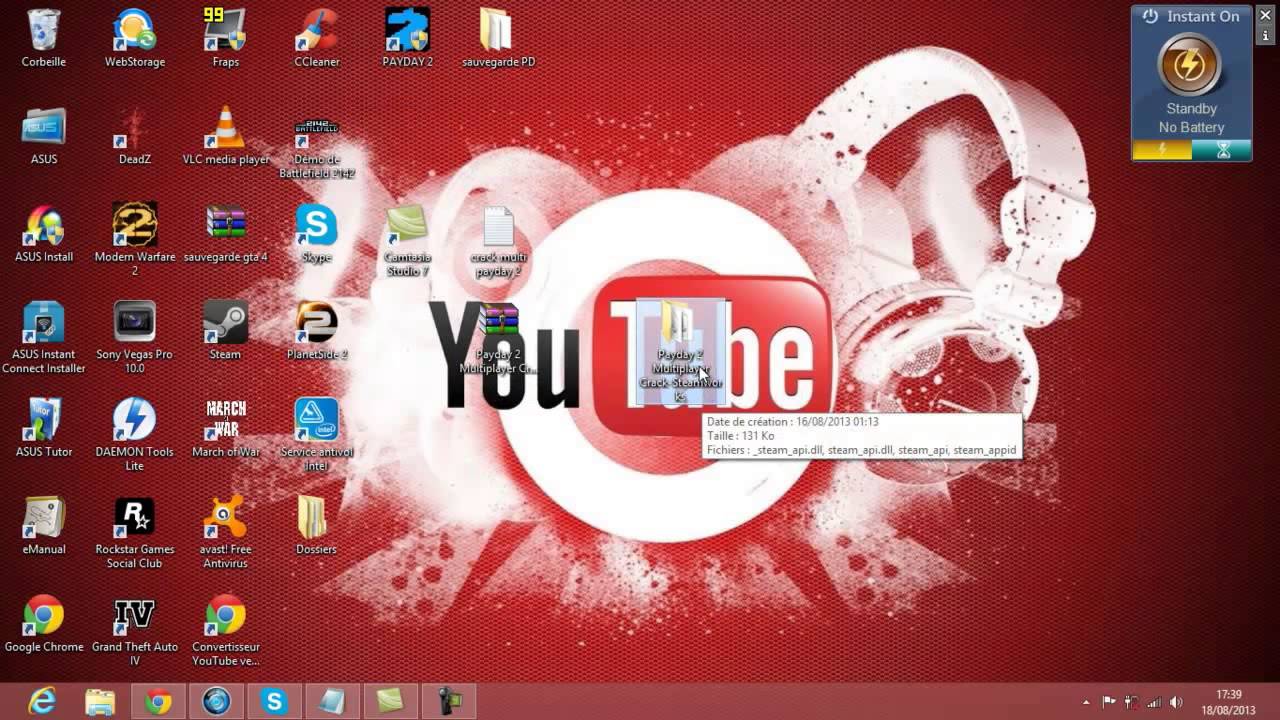
Task: Select the Modern Warfare 2 shortcut
Action: (135, 240)
